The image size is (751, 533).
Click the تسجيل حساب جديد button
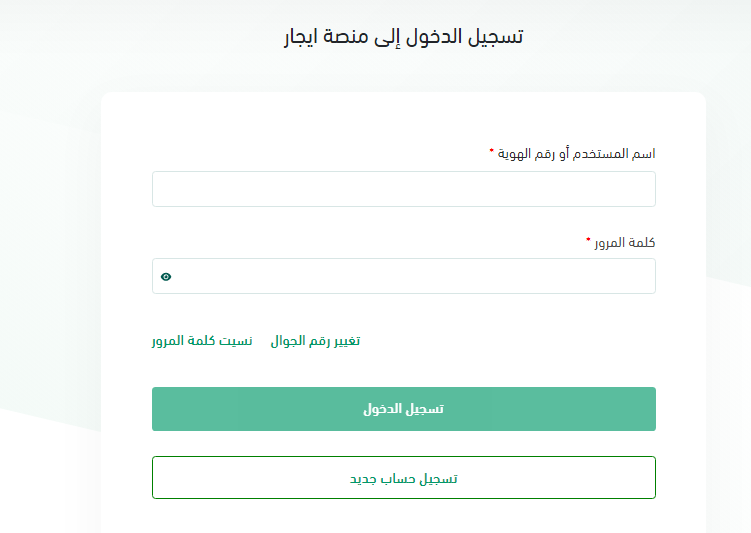pyautogui.click(x=403, y=478)
